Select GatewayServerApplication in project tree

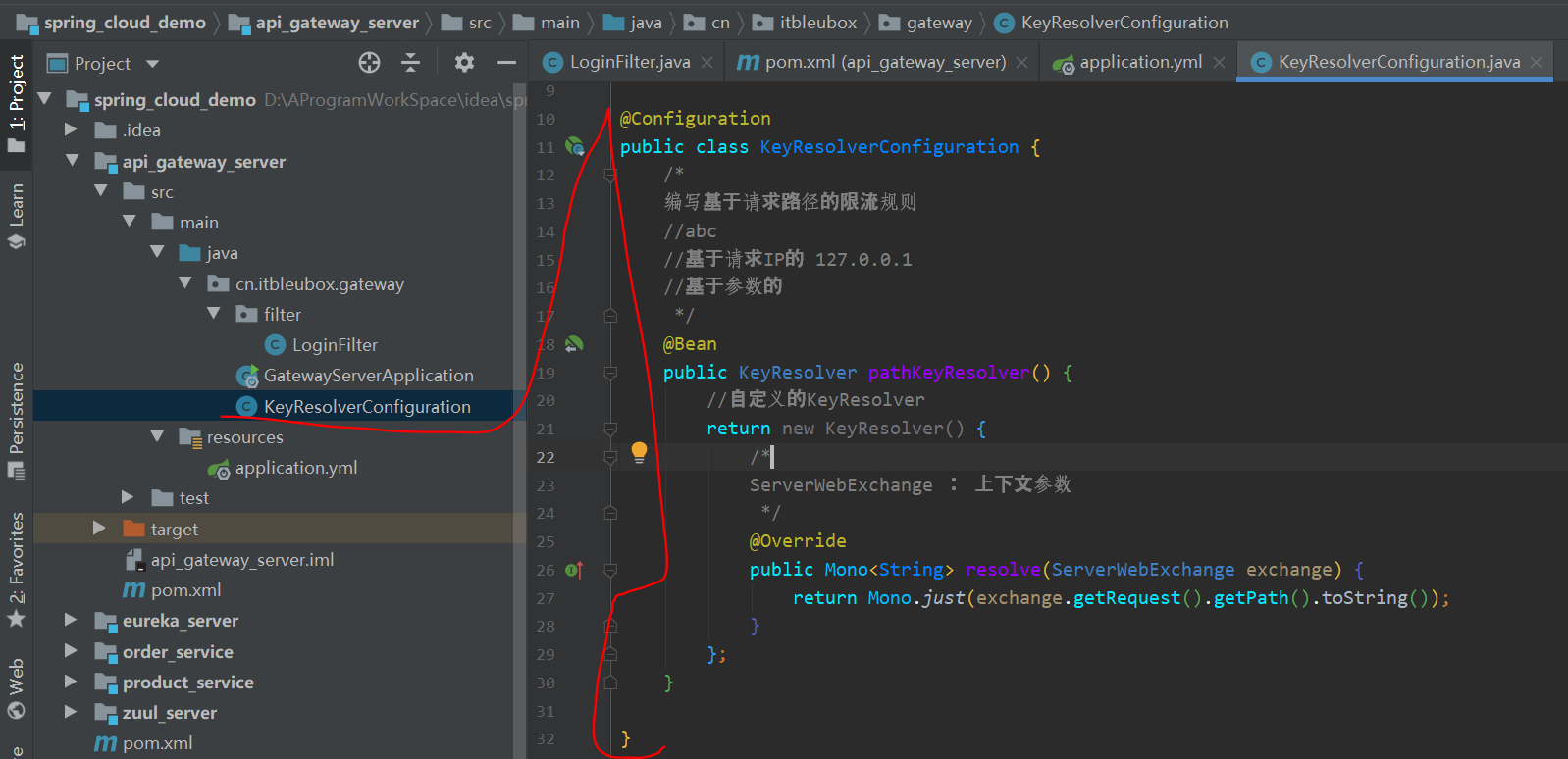tap(354, 376)
